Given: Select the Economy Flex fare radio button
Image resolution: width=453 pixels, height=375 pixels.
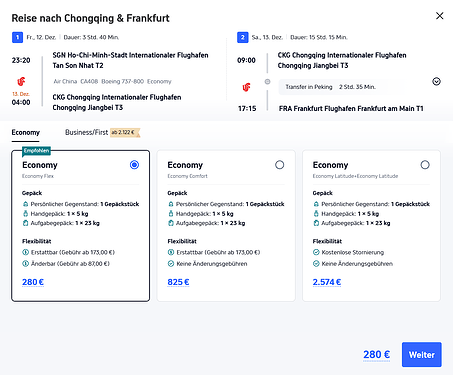Looking at the screenshot, I should point(134,165).
